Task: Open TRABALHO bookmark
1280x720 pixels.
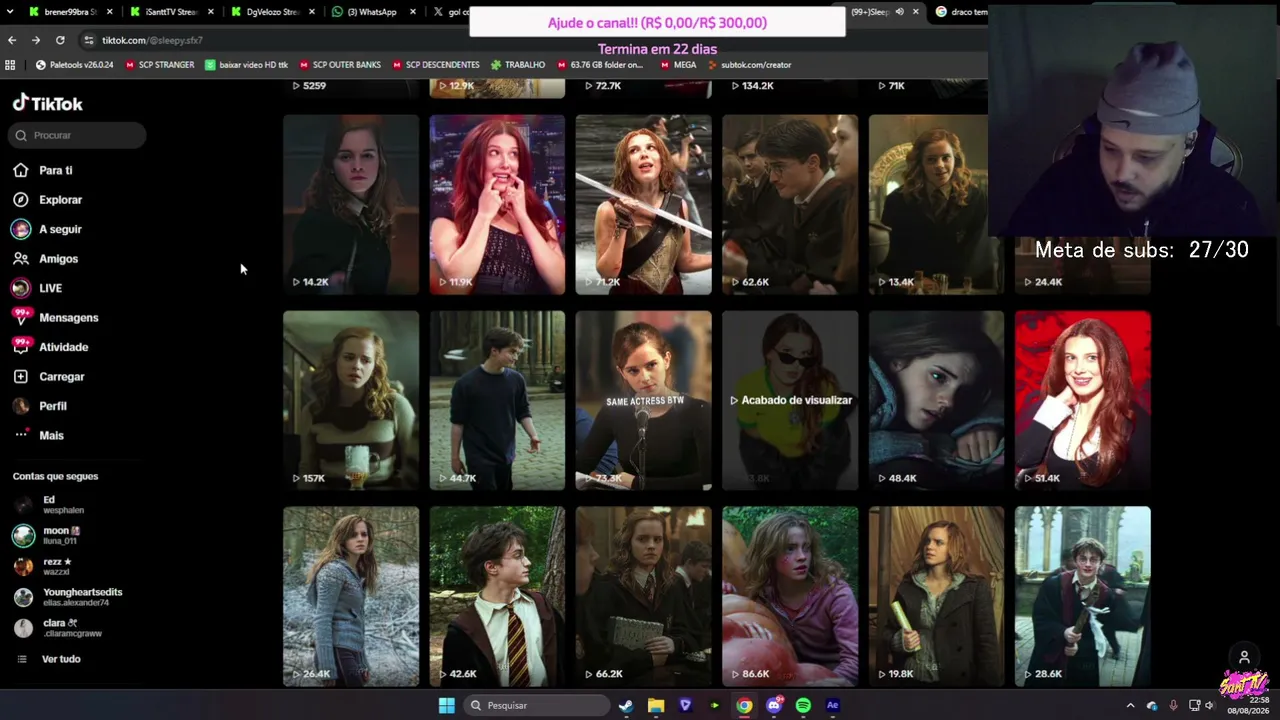Action: [x=517, y=65]
